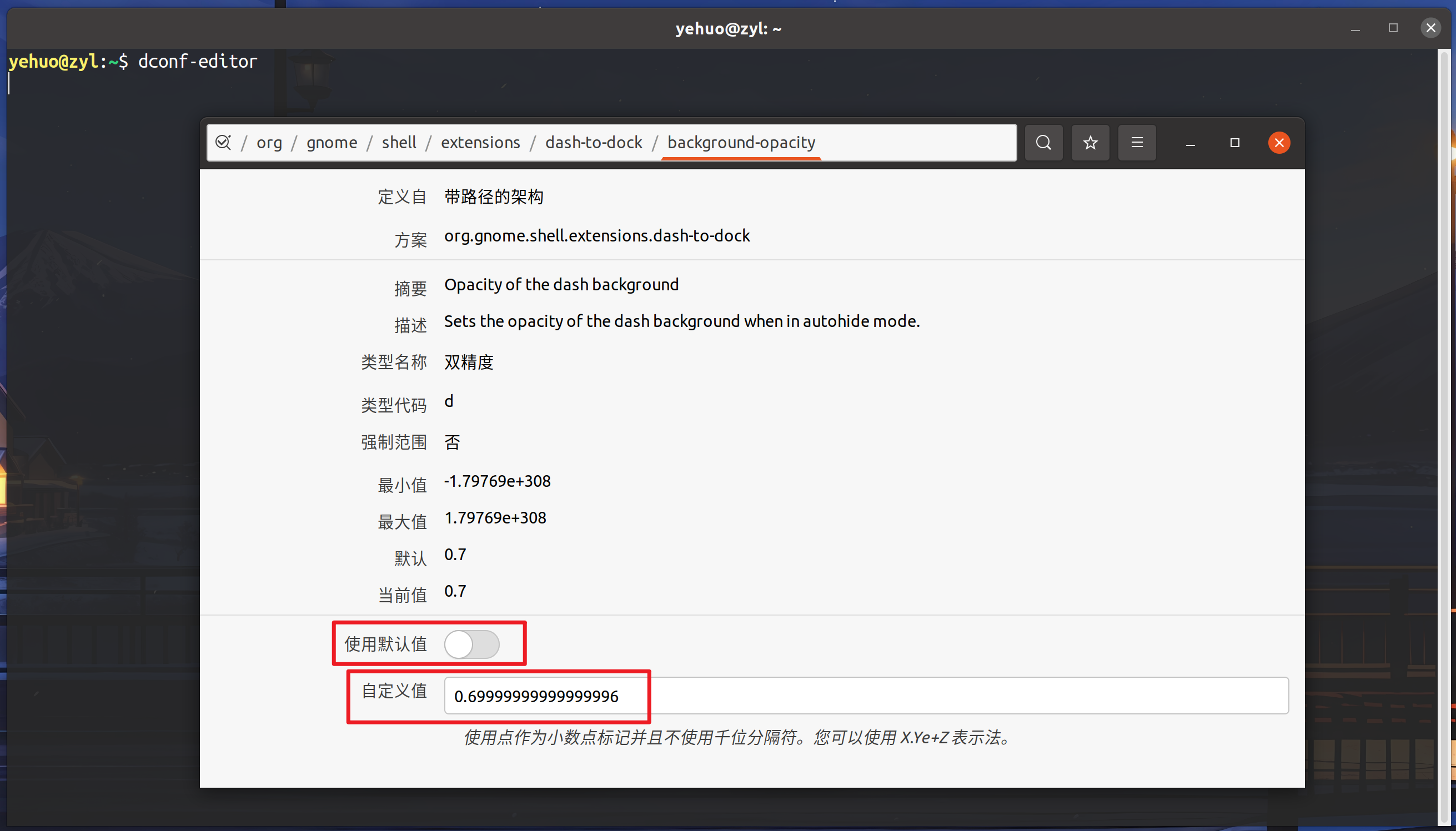Navigate to org in the pathbar

point(269,142)
